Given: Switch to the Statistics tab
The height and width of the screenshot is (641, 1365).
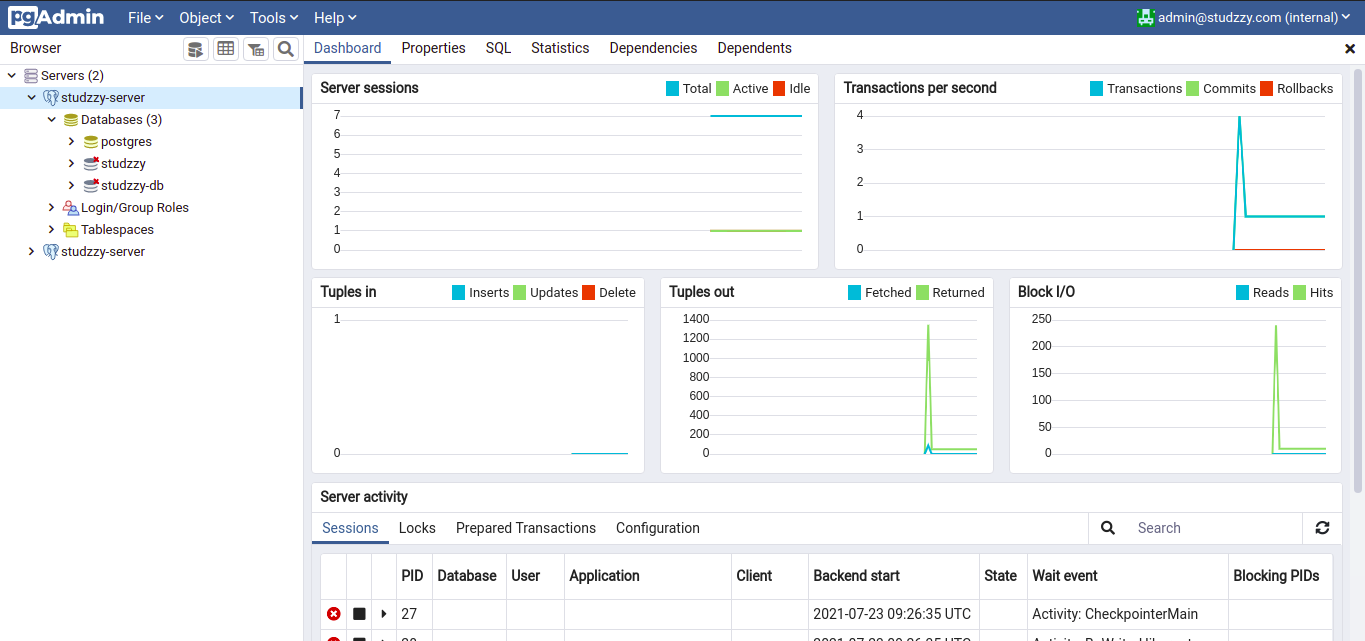Looking at the screenshot, I should (x=560, y=48).
